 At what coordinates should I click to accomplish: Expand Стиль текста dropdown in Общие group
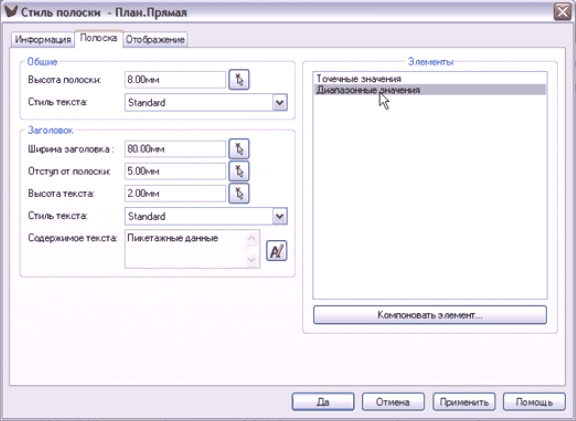(x=280, y=102)
